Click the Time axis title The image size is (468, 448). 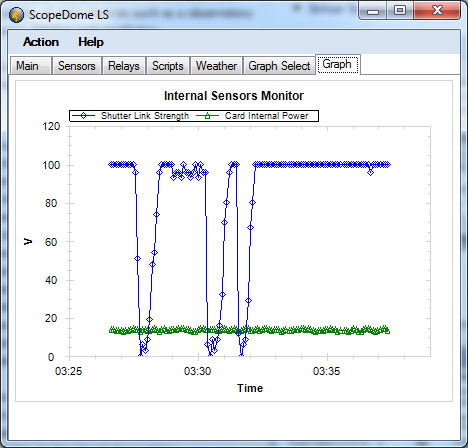coord(250,388)
